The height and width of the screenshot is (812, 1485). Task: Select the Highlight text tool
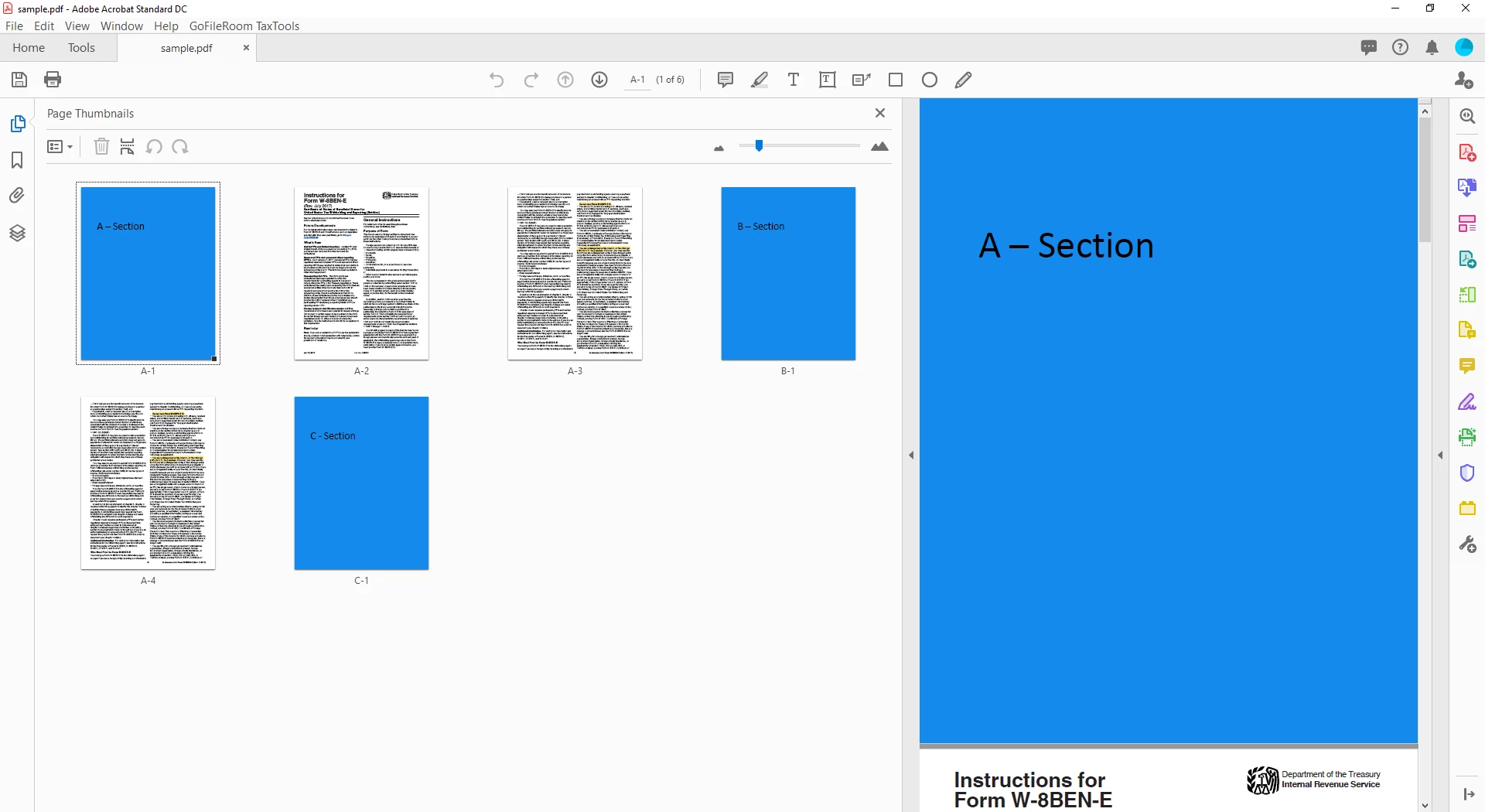(760, 80)
